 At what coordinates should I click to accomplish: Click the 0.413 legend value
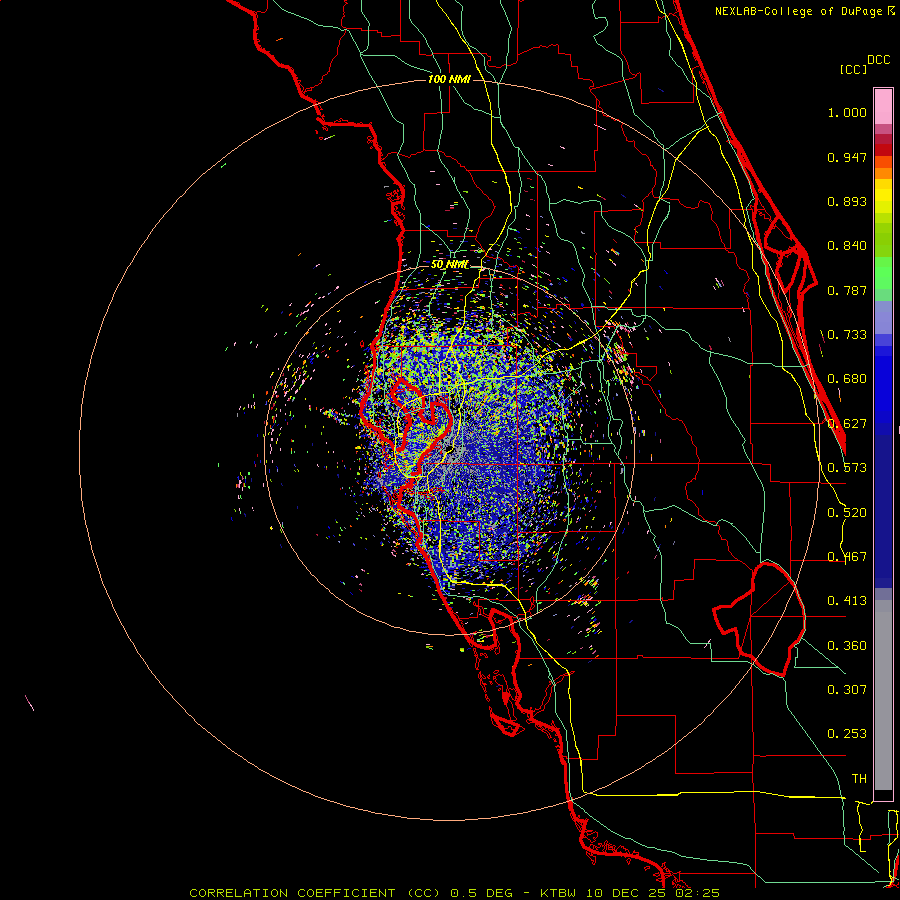(x=847, y=601)
